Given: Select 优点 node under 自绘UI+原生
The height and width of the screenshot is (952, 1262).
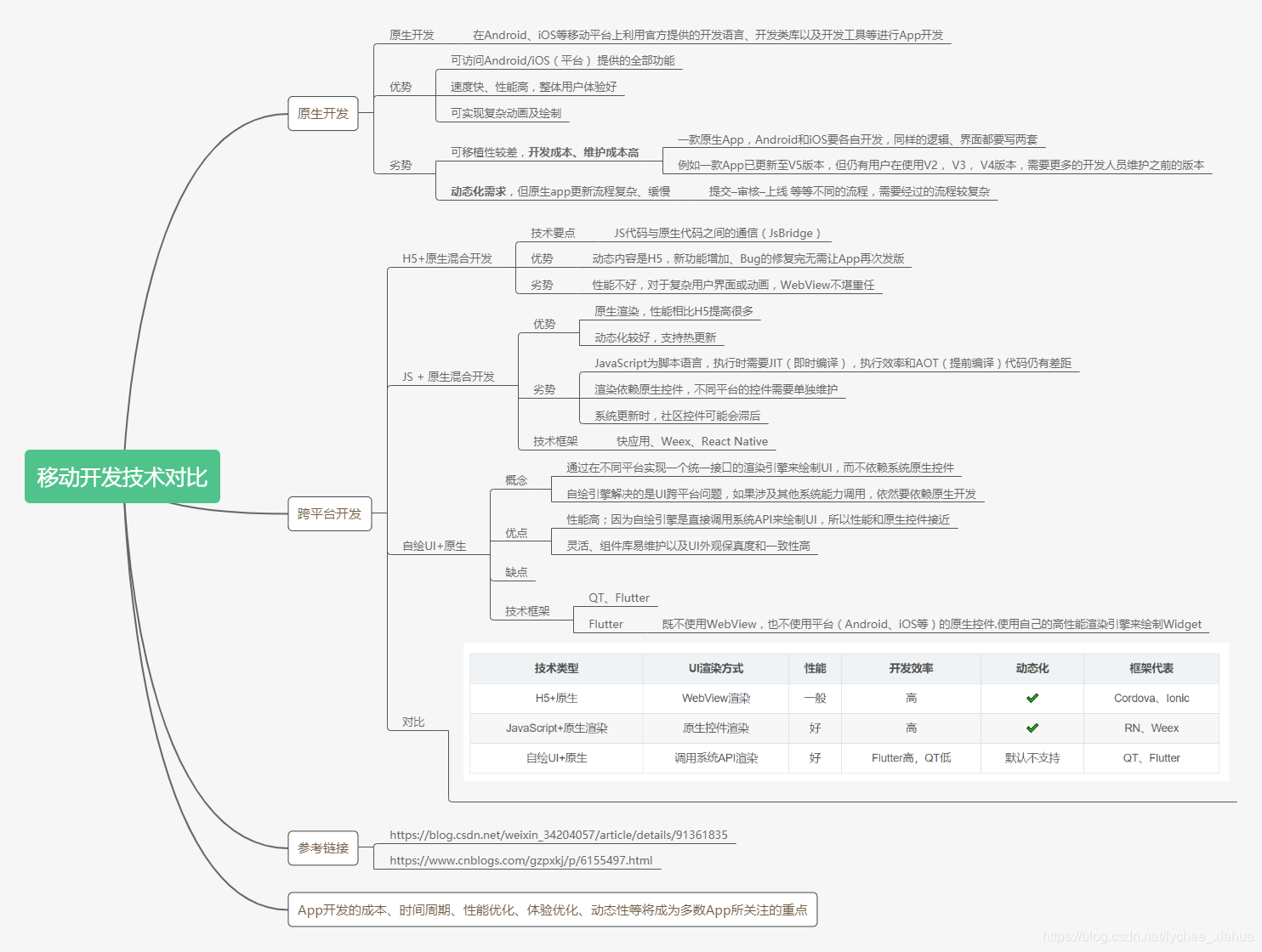Looking at the screenshot, I should point(516,533).
